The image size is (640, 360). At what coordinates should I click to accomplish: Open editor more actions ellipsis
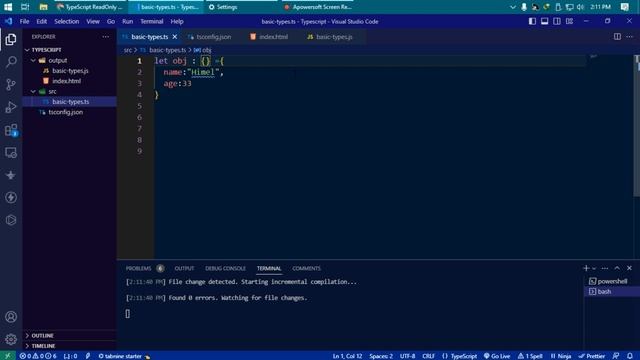[629, 37]
